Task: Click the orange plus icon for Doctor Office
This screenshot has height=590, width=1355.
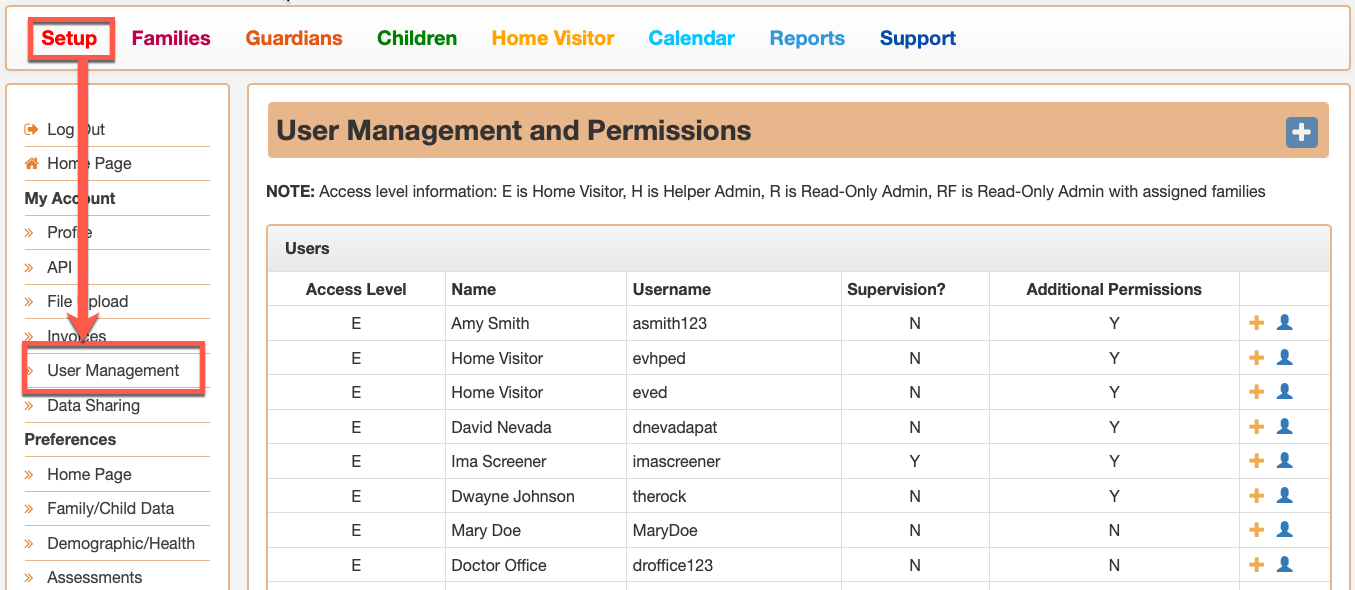Action: 1257,565
